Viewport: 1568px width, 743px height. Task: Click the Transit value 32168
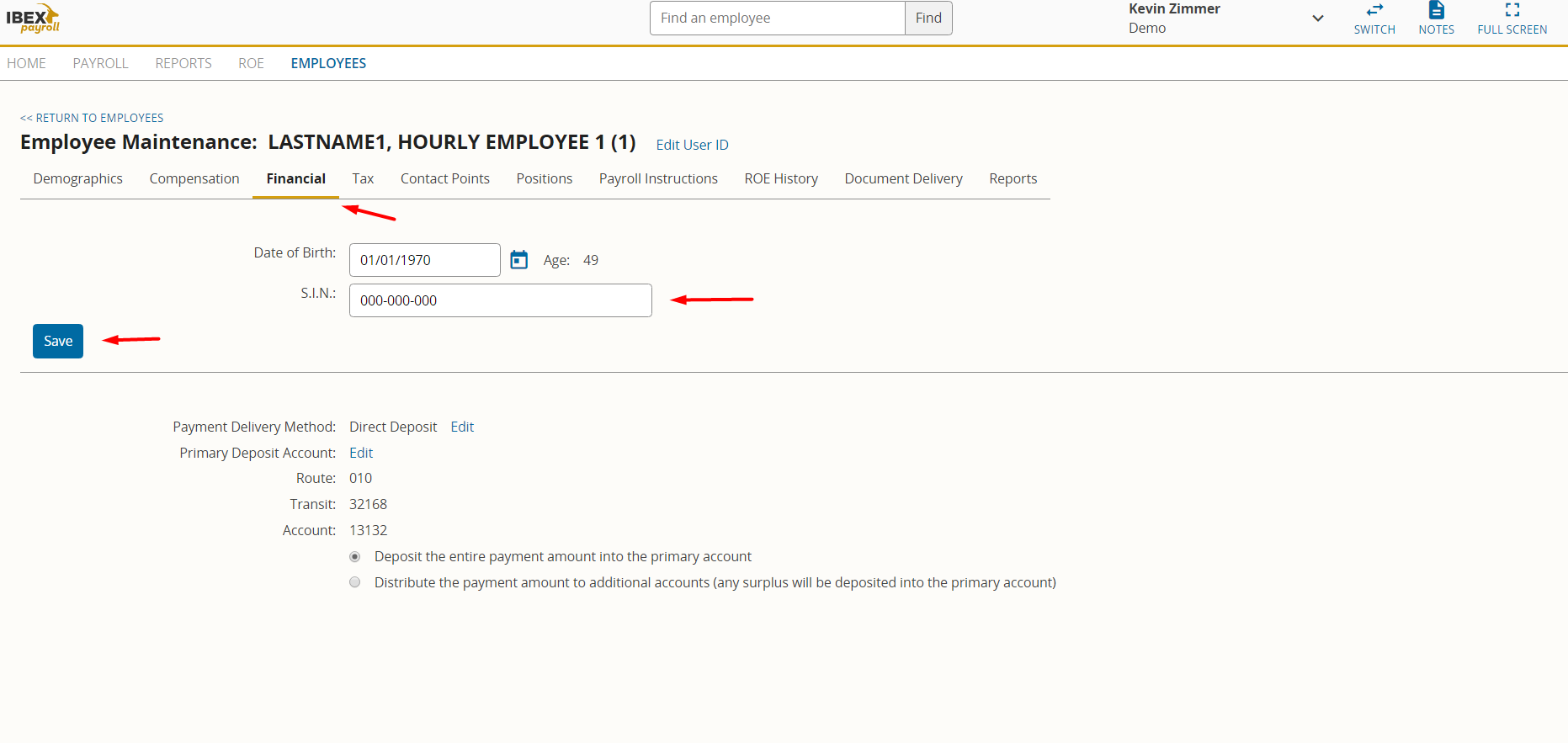click(369, 504)
